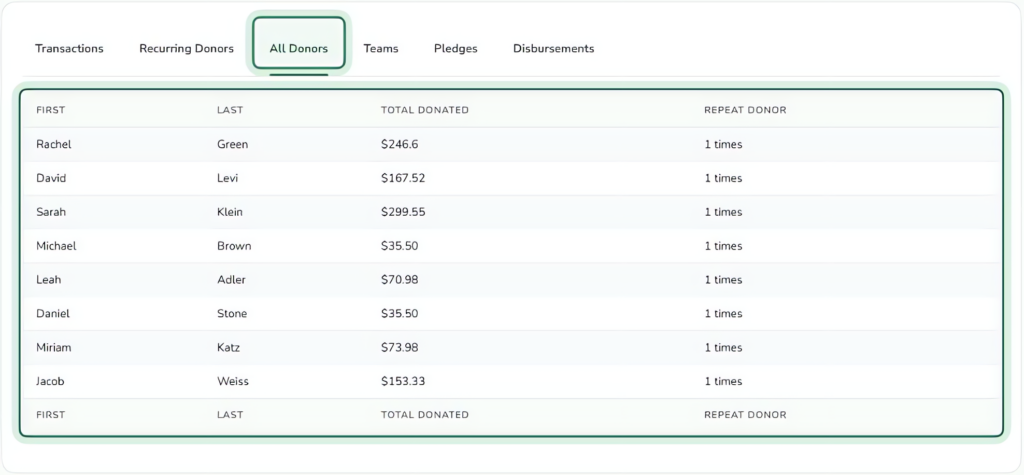Select first name Miriam
Viewport: 1024px width, 475px height.
click(x=54, y=348)
